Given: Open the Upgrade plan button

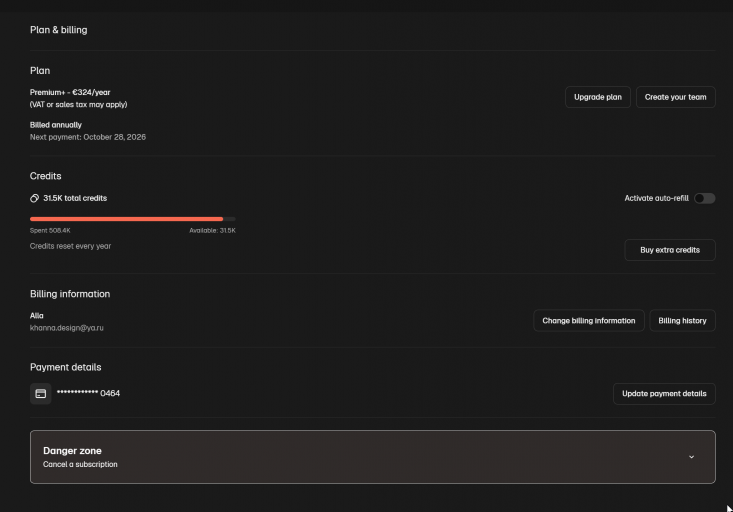Looking at the screenshot, I should (x=598, y=97).
